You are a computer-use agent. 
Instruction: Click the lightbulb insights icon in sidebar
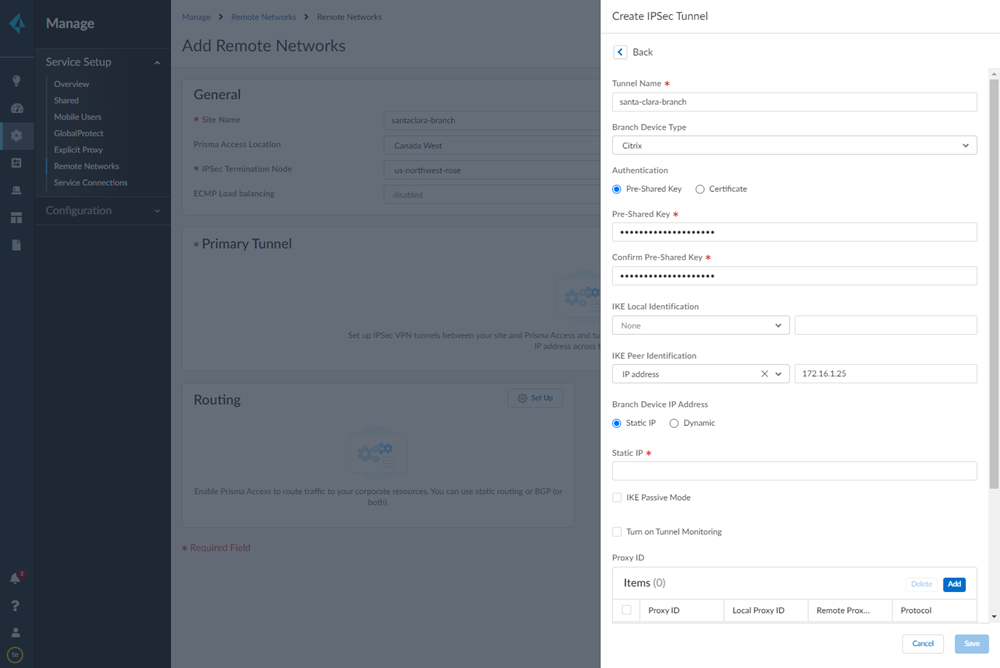(16, 81)
